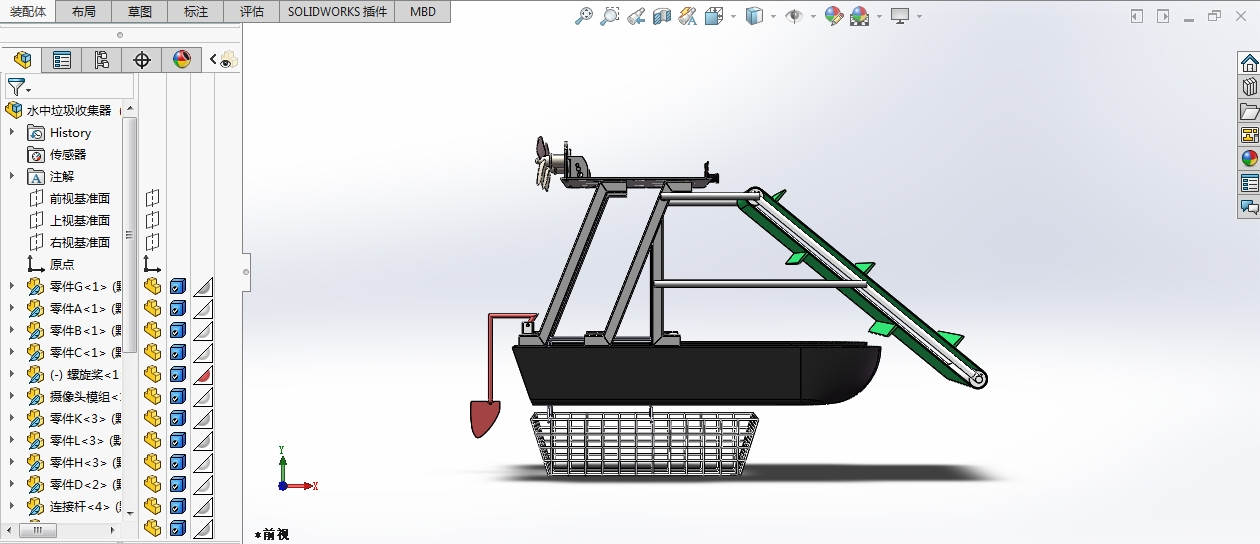Switch to 草图 tab

(x=140, y=12)
